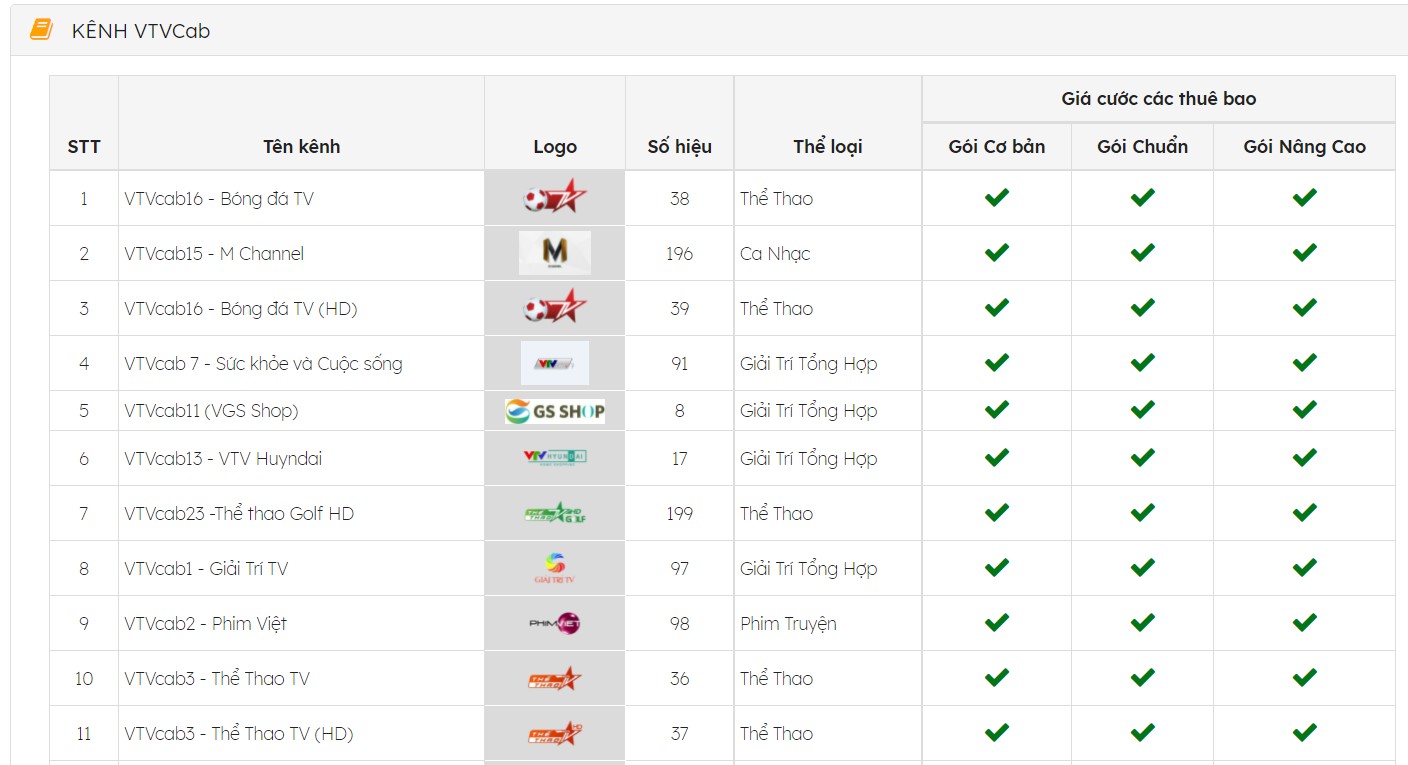Screen dimensions: 1408x765
Task: Click the VTV Hyundai logo
Action: tap(555, 458)
